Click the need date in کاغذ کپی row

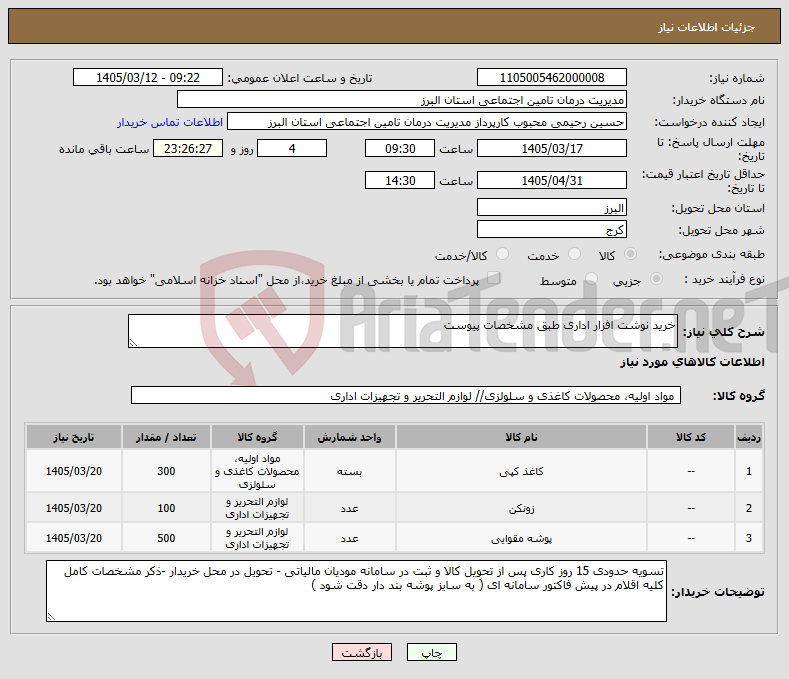(x=74, y=471)
